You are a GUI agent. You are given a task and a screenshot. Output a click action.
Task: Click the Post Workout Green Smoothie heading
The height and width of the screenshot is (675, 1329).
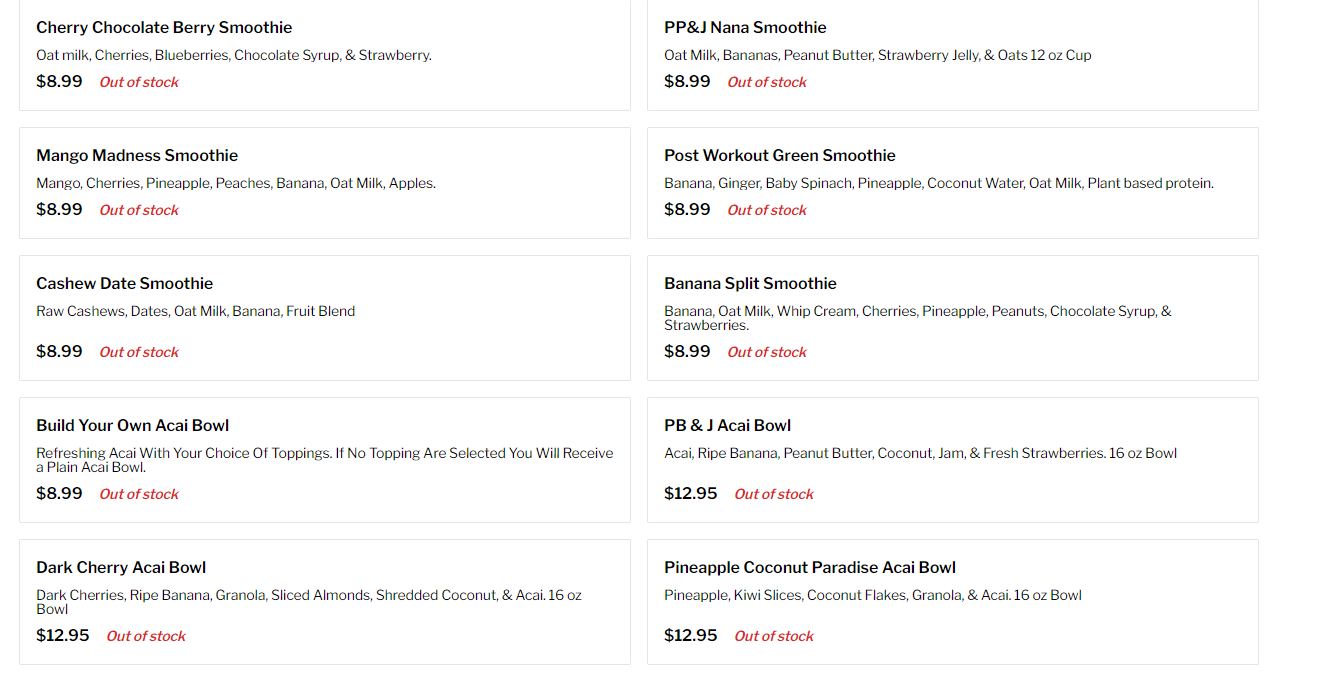point(779,156)
